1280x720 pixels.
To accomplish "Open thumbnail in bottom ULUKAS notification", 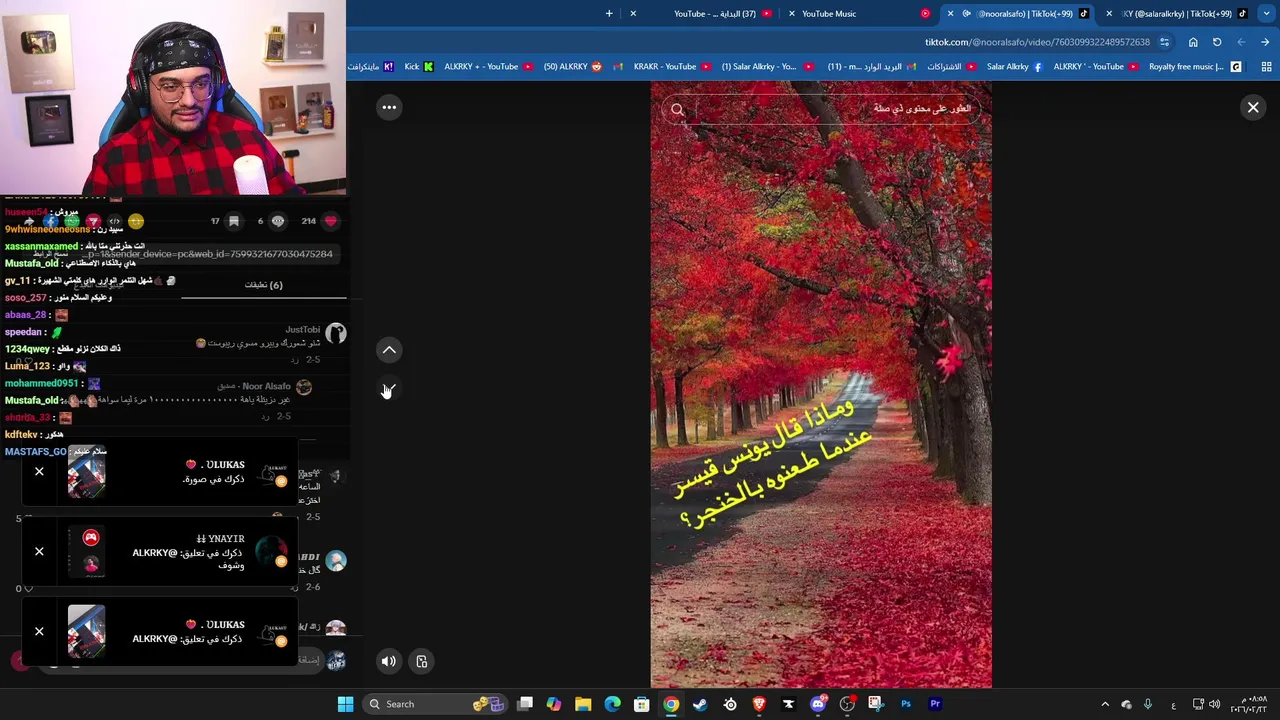I will [86, 632].
